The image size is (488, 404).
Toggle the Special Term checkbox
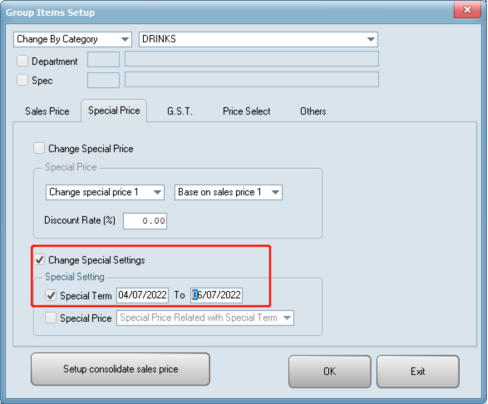pos(51,295)
